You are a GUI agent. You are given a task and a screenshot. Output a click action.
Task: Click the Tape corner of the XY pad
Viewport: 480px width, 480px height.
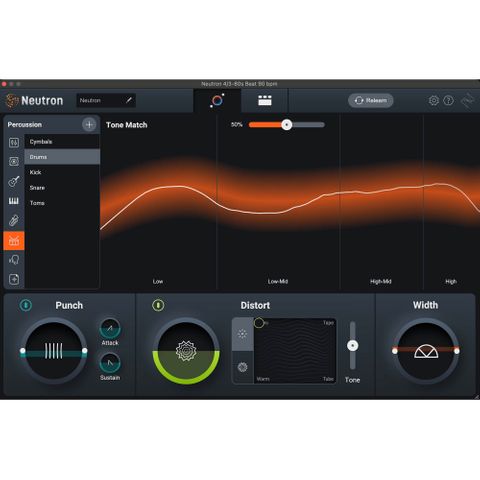point(328,323)
